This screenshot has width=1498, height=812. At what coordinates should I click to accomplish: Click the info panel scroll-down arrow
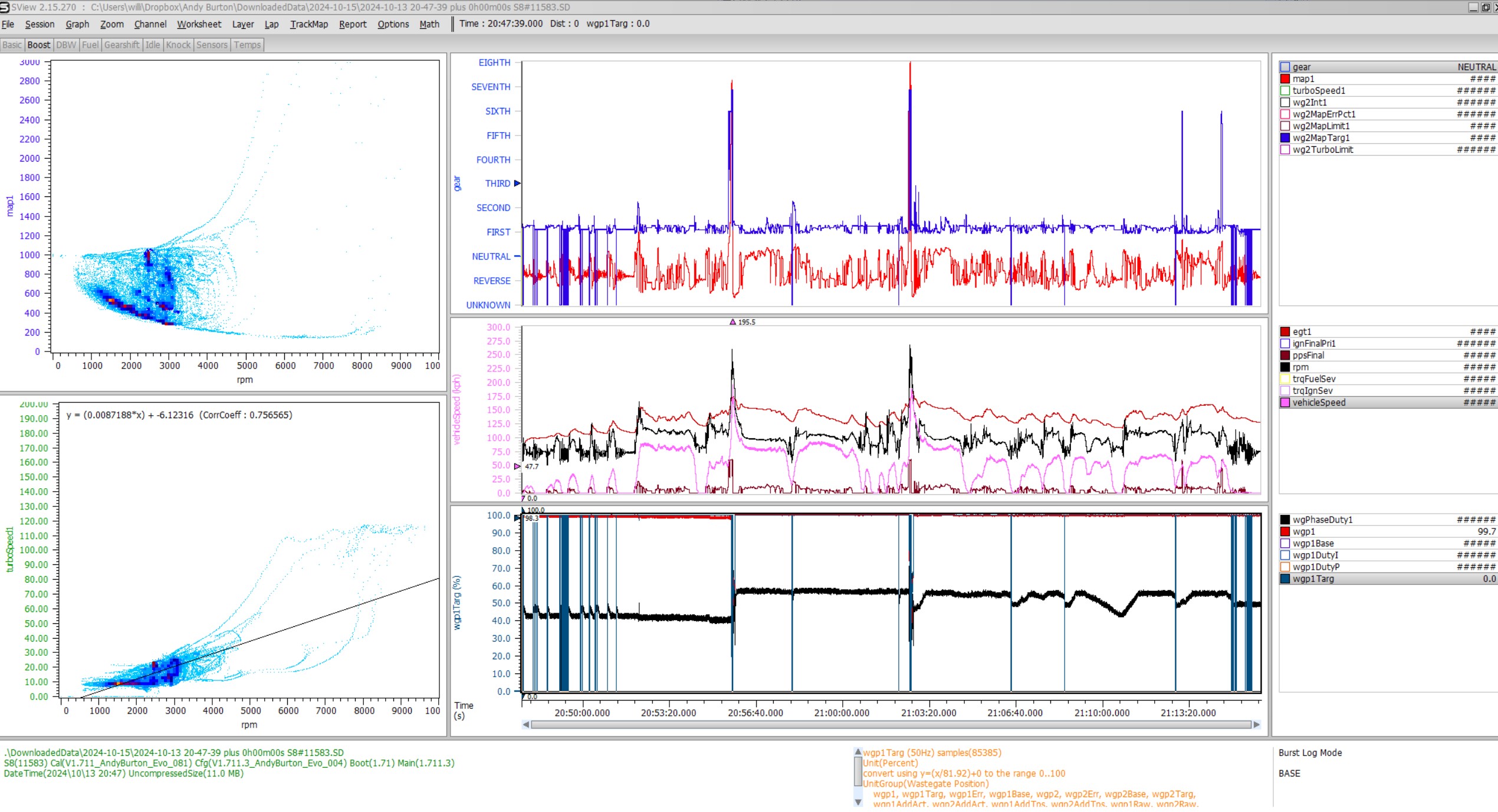click(x=858, y=802)
